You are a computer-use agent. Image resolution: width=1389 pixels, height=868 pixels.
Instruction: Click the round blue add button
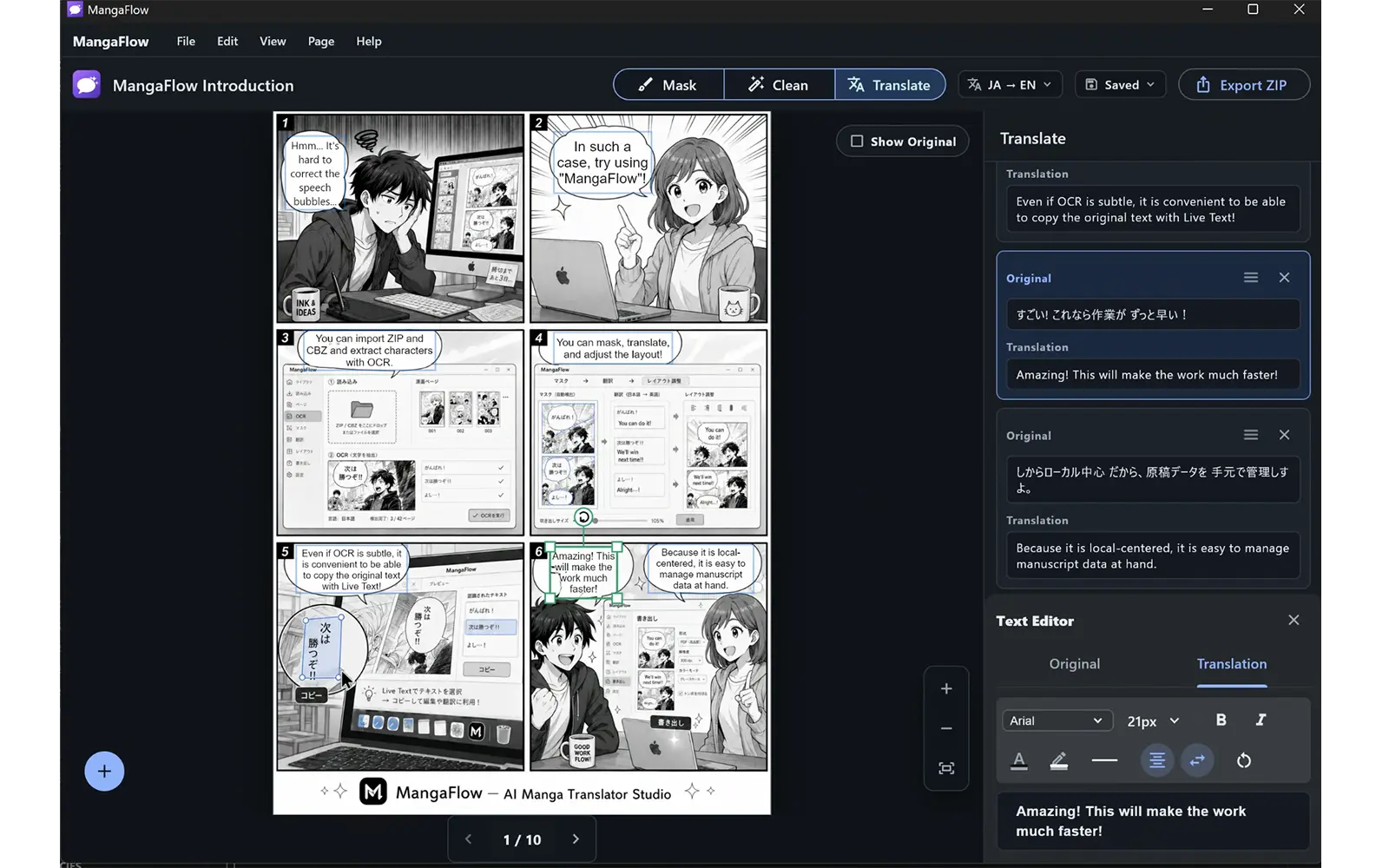click(104, 771)
